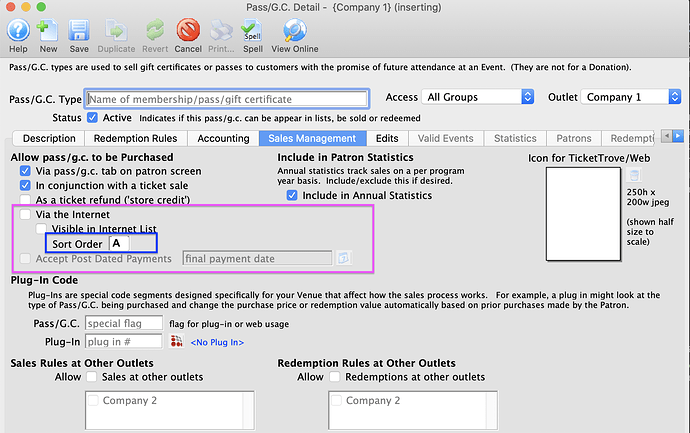
Task: Click the special flag field
Action: (x=124, y=323)
